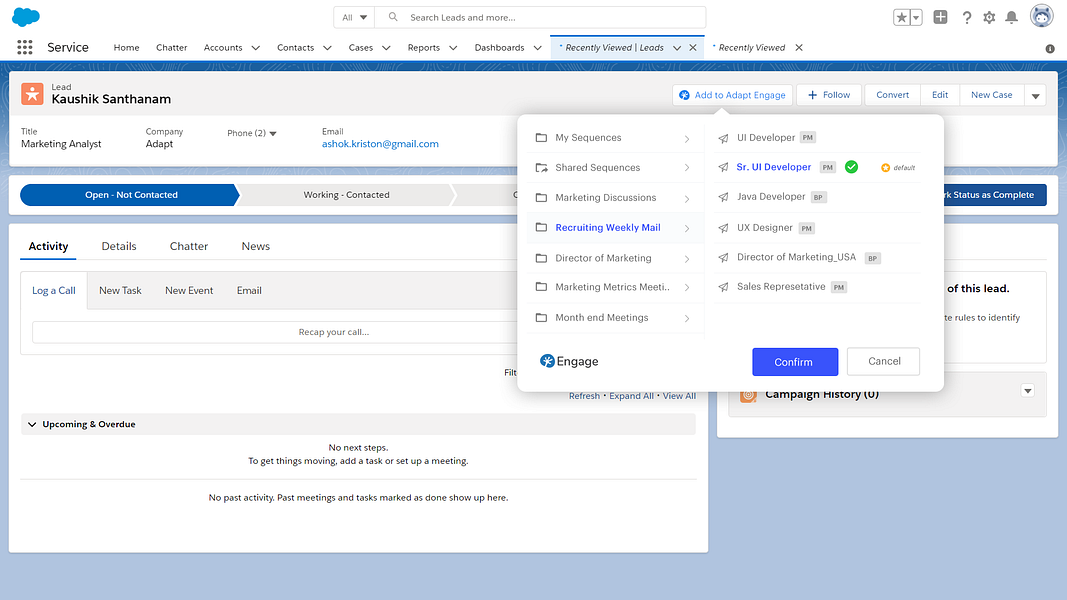Click the Follow button
This screenshot has width=1067, height=600.
pos(829,95)
